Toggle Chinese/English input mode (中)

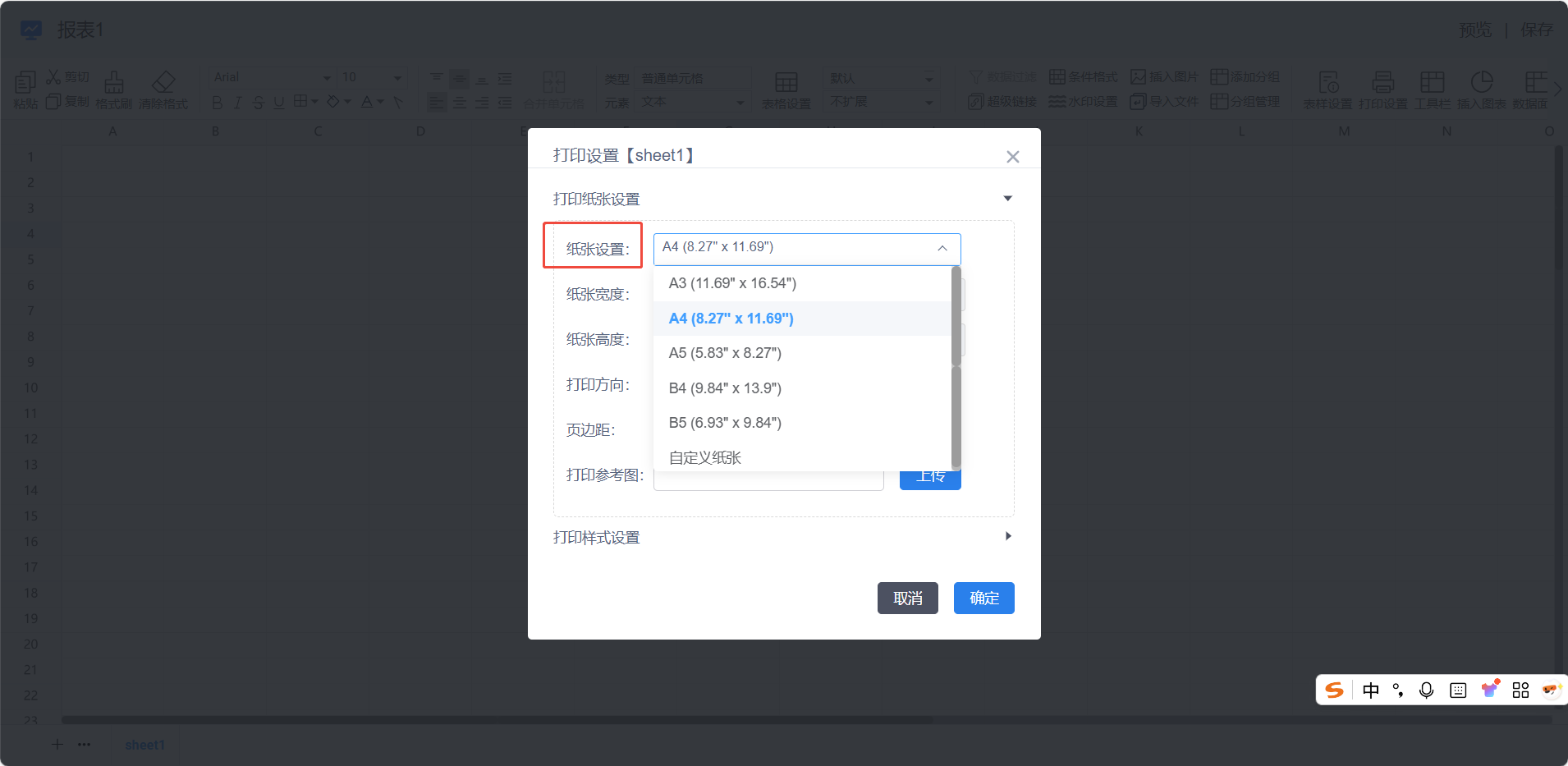[1370, 690]
